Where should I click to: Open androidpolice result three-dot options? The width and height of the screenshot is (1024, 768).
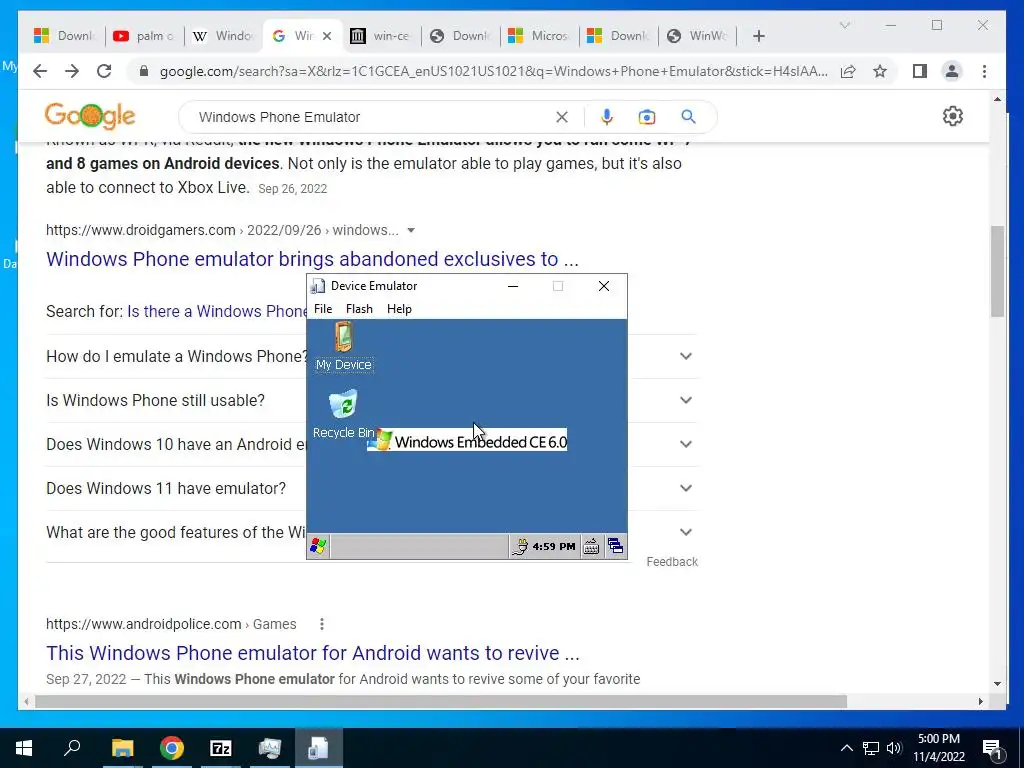pos(321,624)
